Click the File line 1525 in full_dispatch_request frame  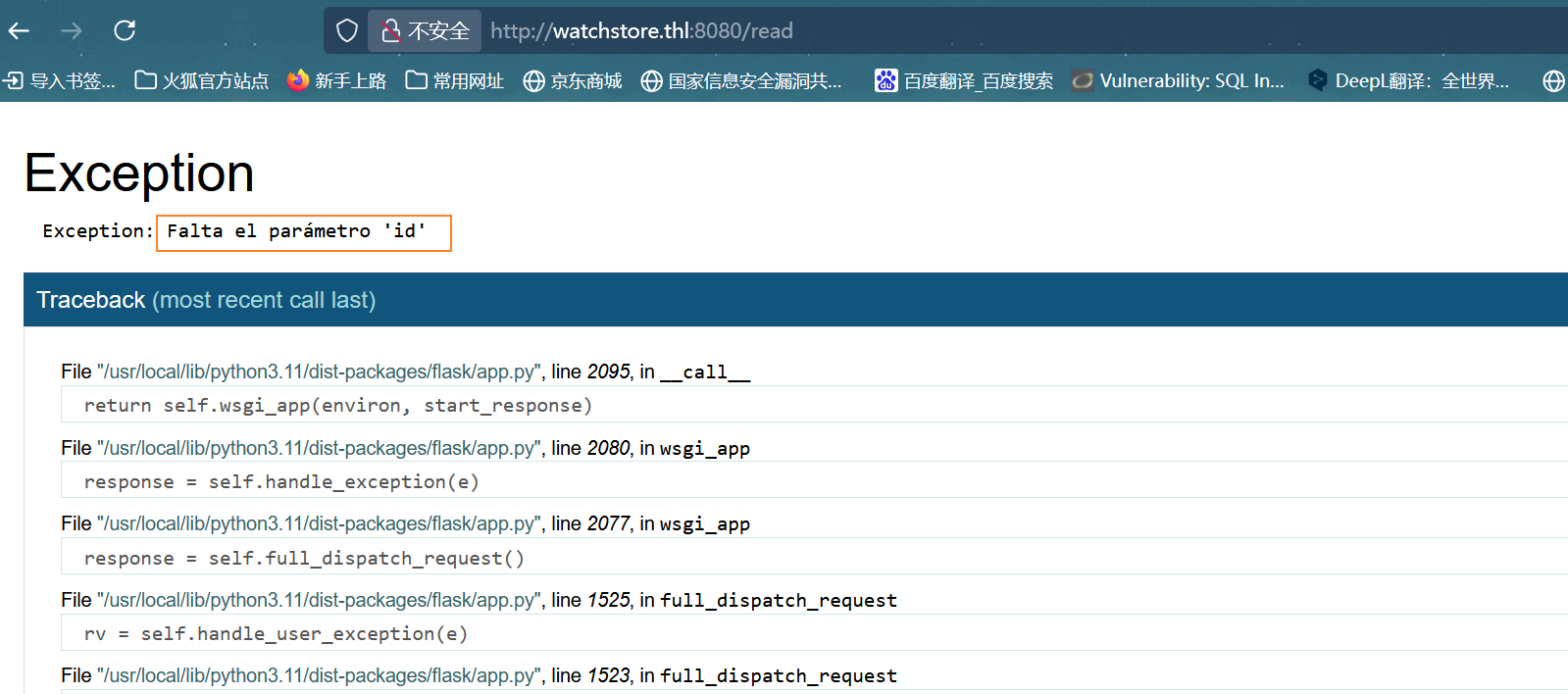(x=479, y=600)
